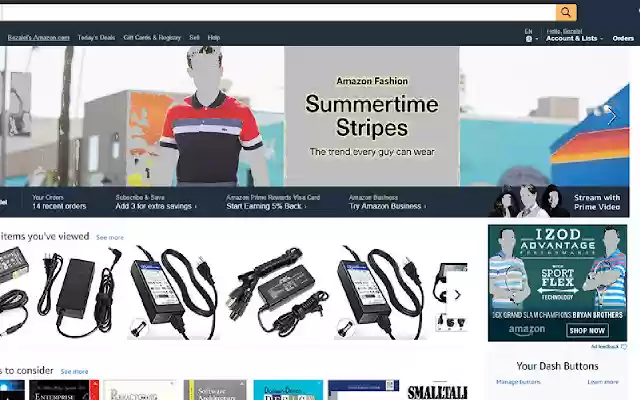This screenshot has width=640, height=400.
Task: Open the EN language globe selector
Action: tap(531, 36)
